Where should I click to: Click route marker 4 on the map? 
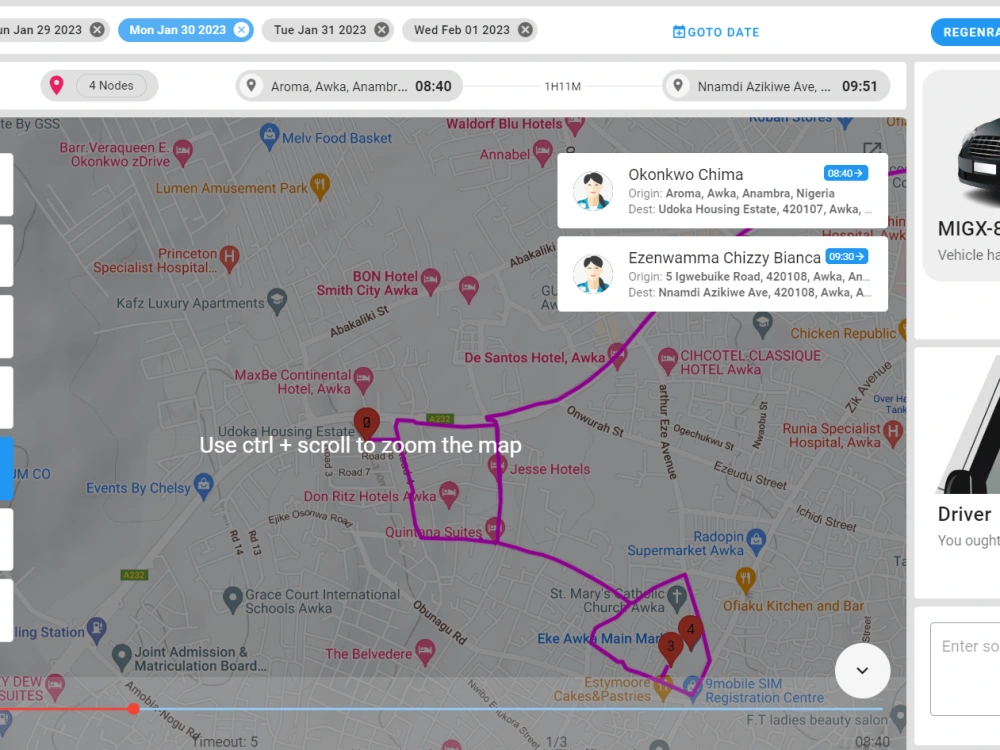pos(691,631)
